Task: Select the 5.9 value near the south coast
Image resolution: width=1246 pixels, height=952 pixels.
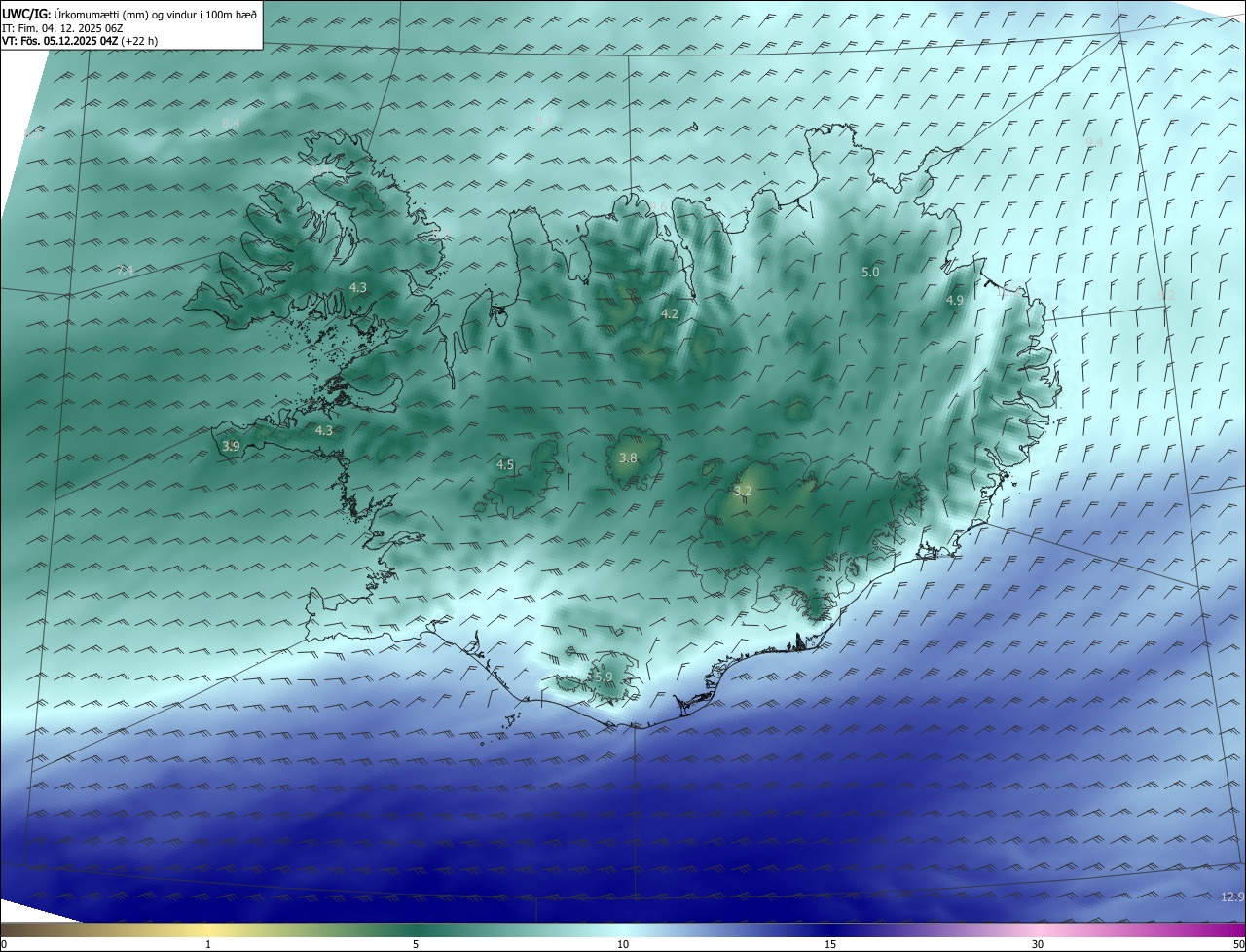Action: pyautogui.click(x=603, y=677)
